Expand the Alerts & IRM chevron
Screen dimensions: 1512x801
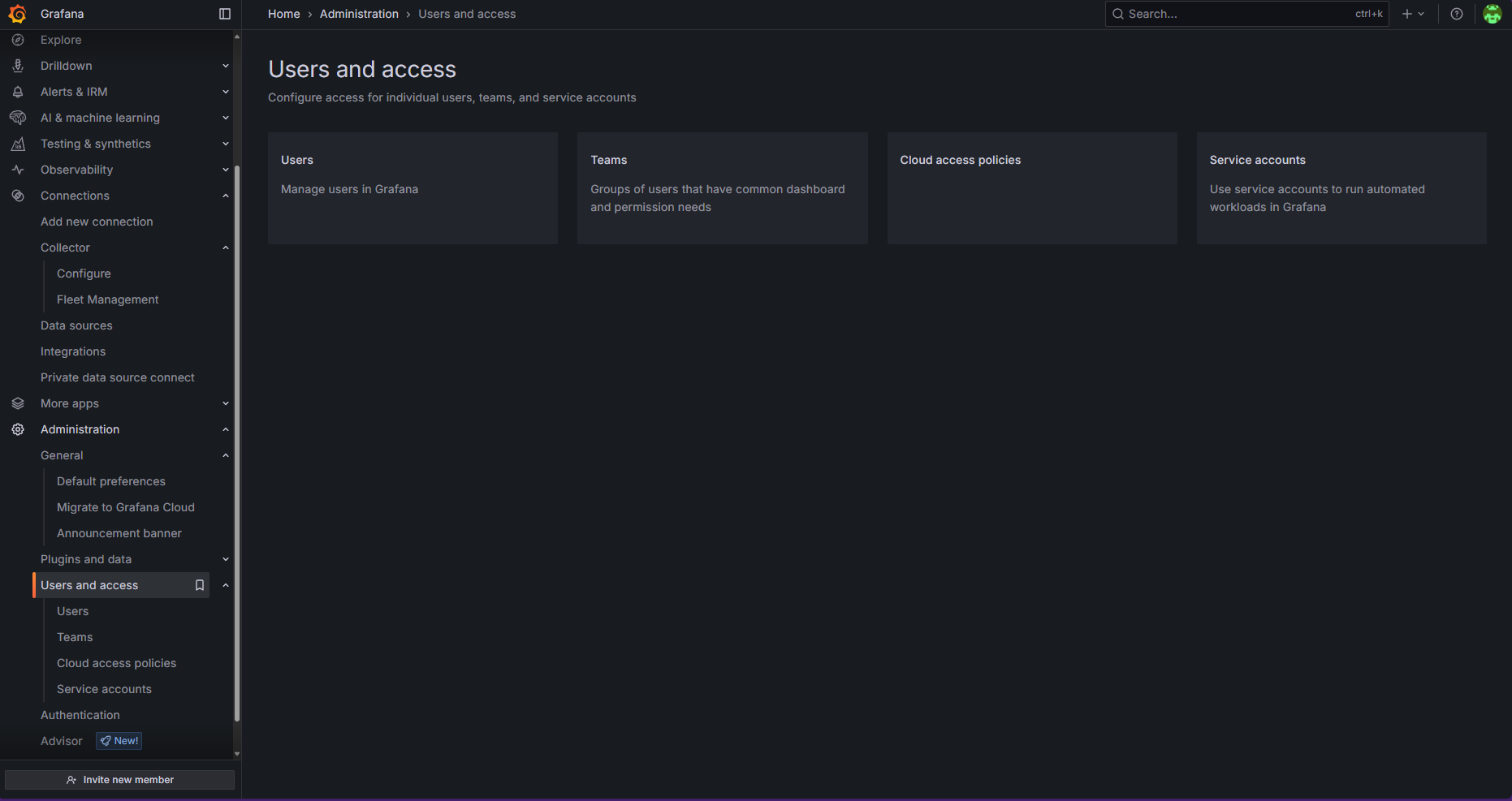coord(226,92)
